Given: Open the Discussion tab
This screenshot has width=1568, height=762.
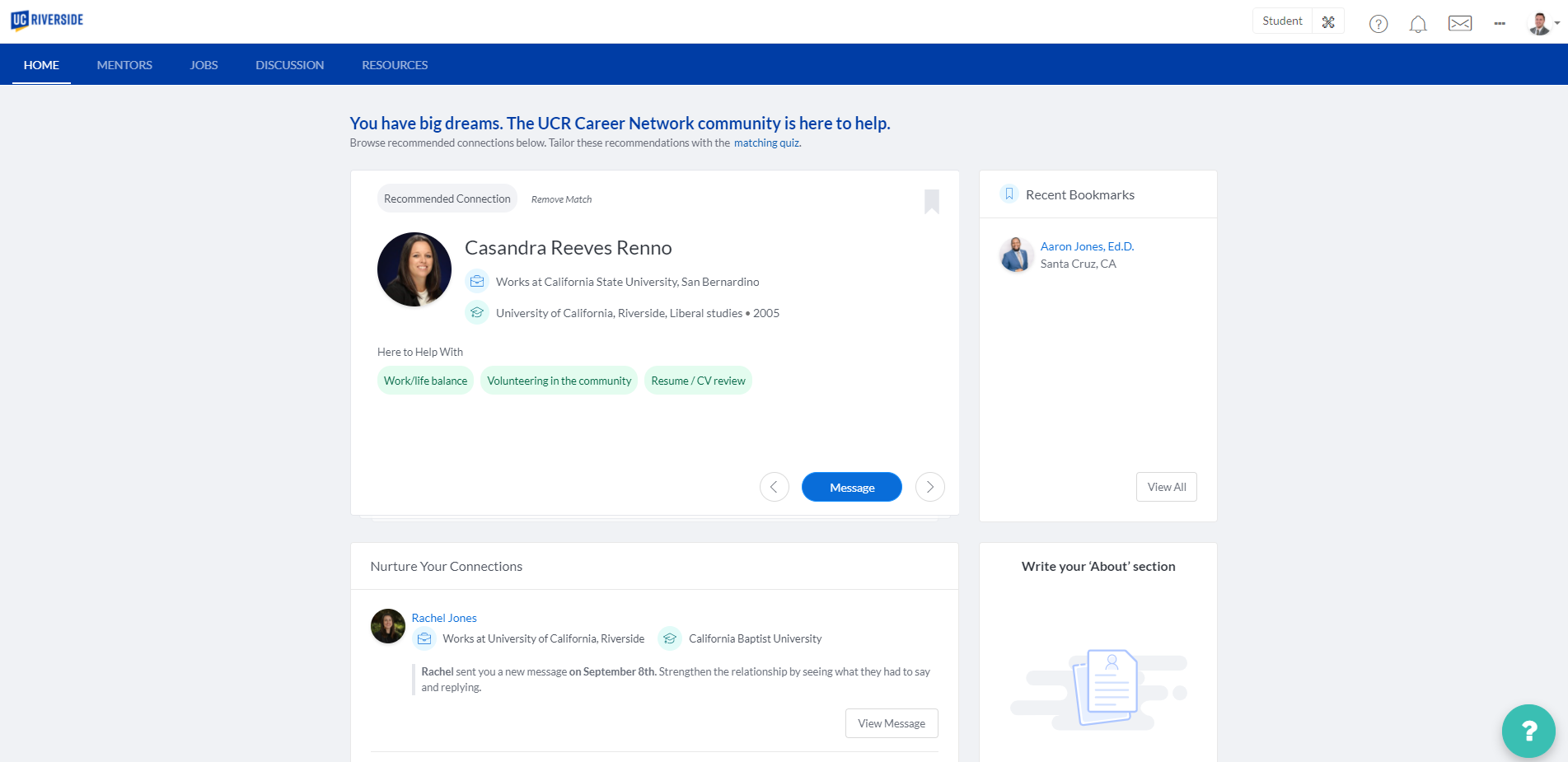Looking at the screenshot, I should point(289,65).
